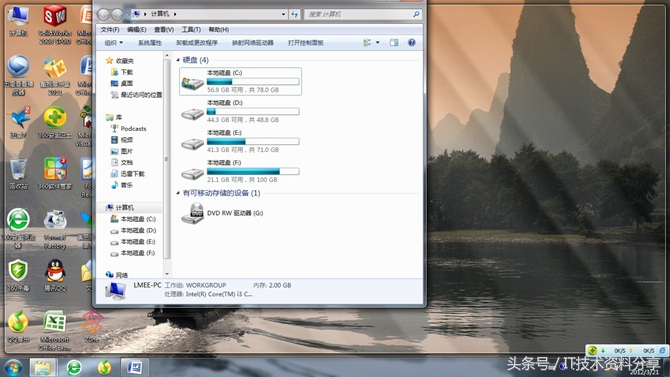
Task: Select the 360 antivirus shield desktop icon
Action: coord(18,275)
